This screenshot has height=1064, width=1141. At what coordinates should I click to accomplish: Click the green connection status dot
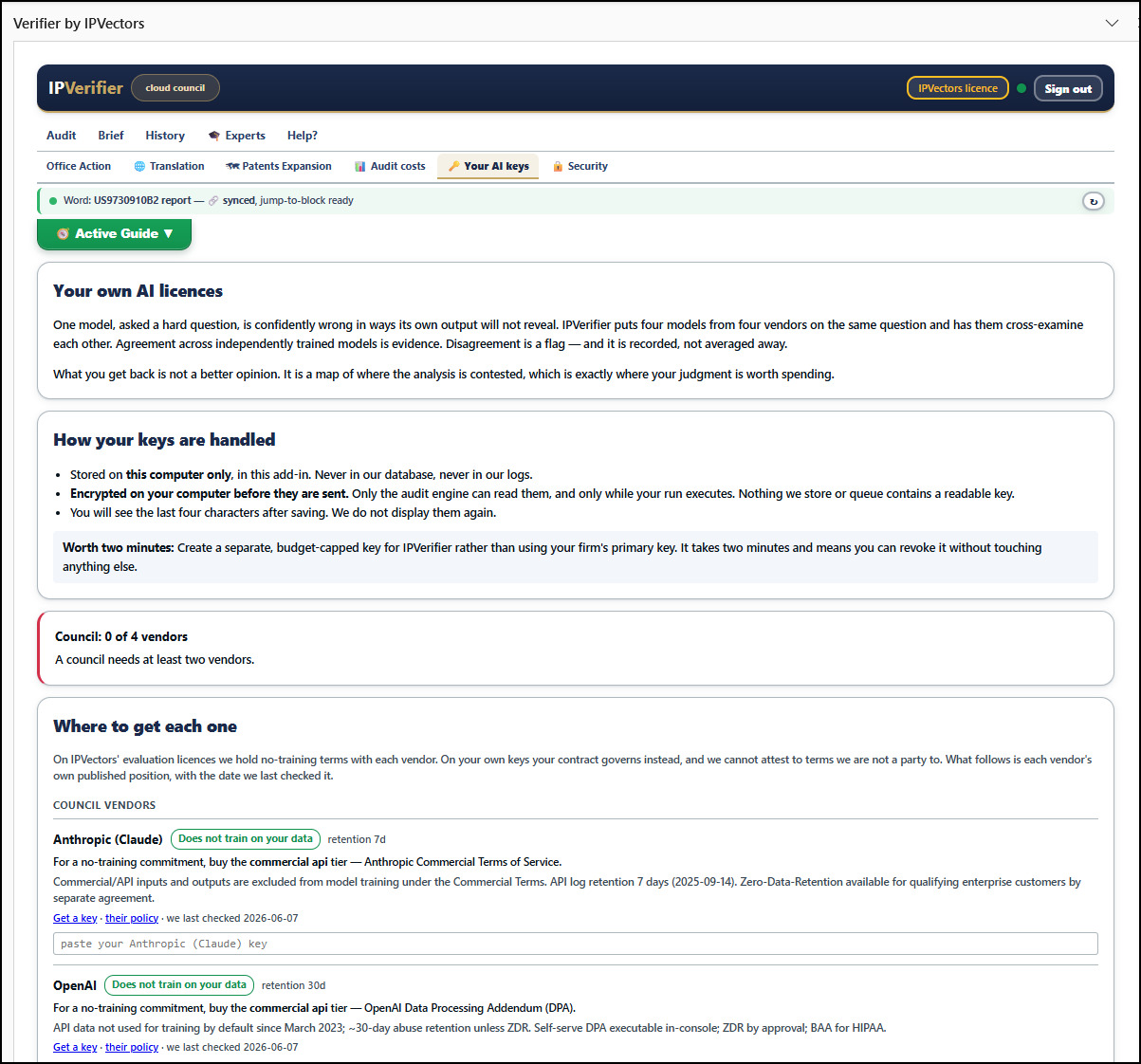pyautogui.click(x=1021, y=88)
